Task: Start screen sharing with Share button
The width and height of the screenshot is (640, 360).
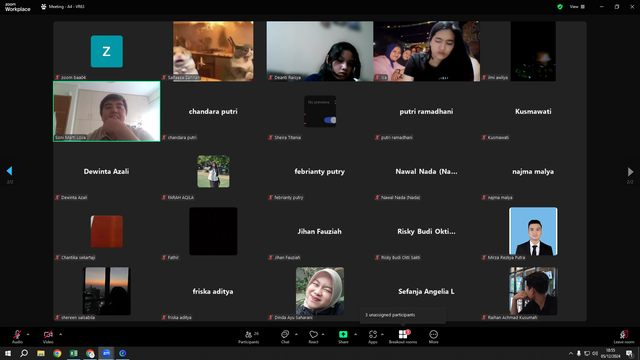Action: click(x=343, y=337)
